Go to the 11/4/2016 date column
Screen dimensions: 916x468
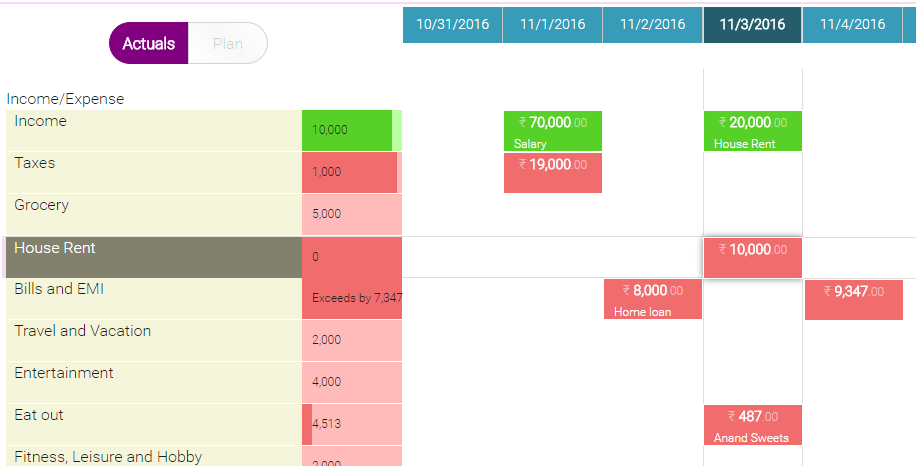pos(852,25)
